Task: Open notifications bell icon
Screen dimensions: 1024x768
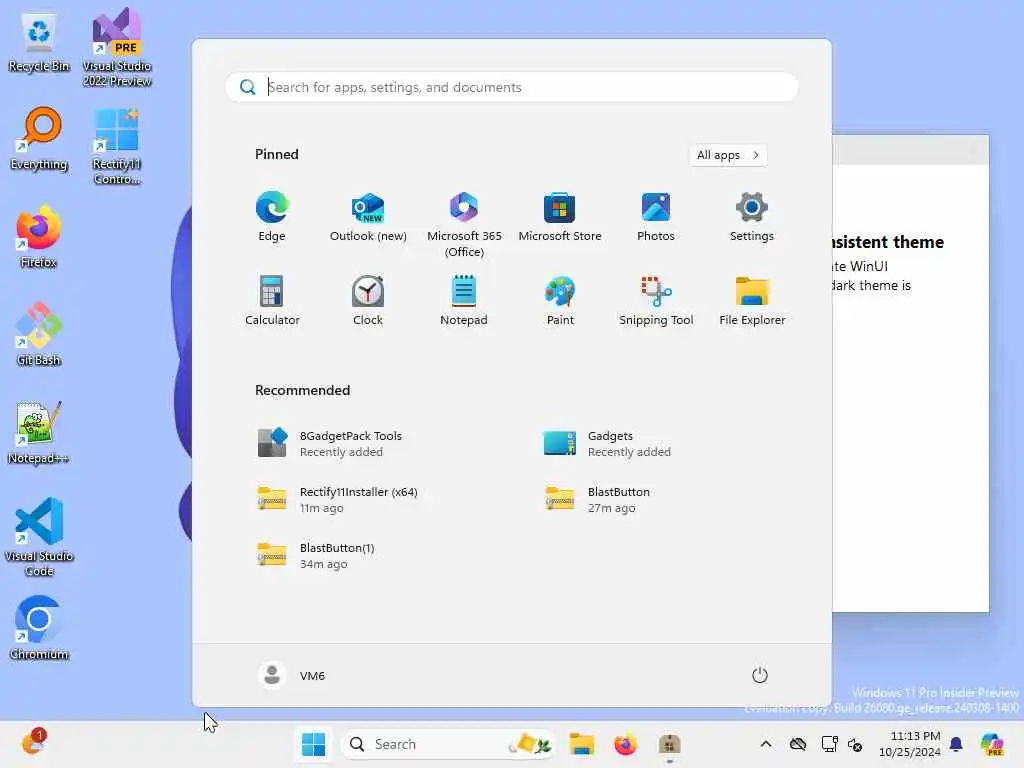Action: [x=955, y=744]
